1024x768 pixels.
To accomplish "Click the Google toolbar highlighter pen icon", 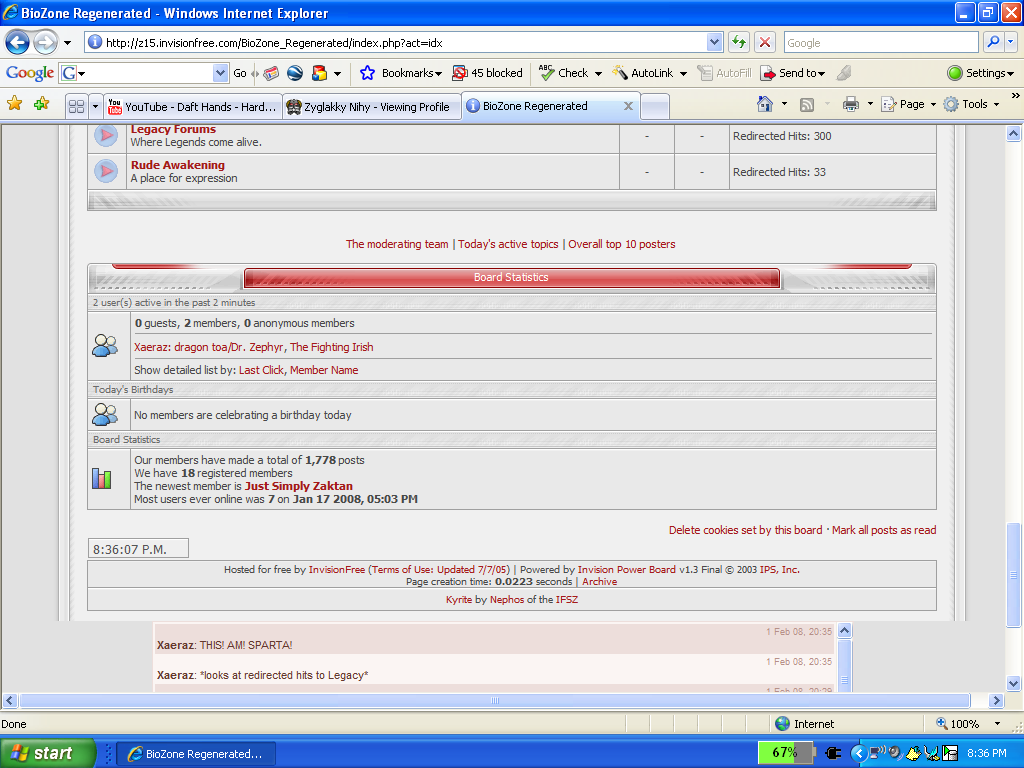I will click(844, 73).
